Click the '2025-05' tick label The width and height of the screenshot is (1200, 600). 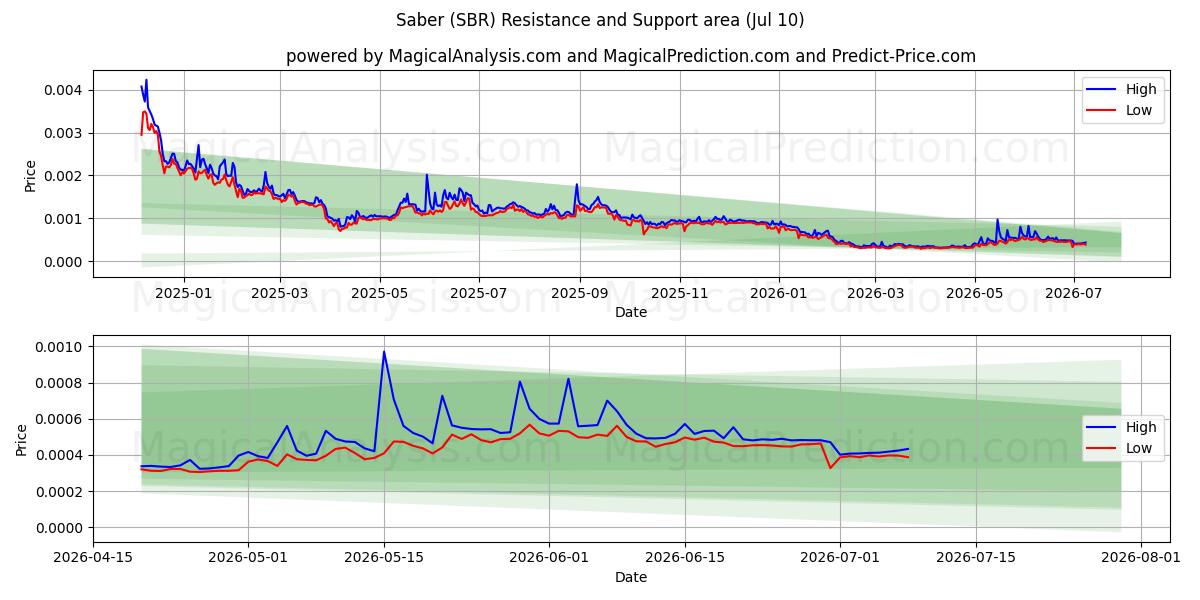pyautogui.click(x=379, y=293)
